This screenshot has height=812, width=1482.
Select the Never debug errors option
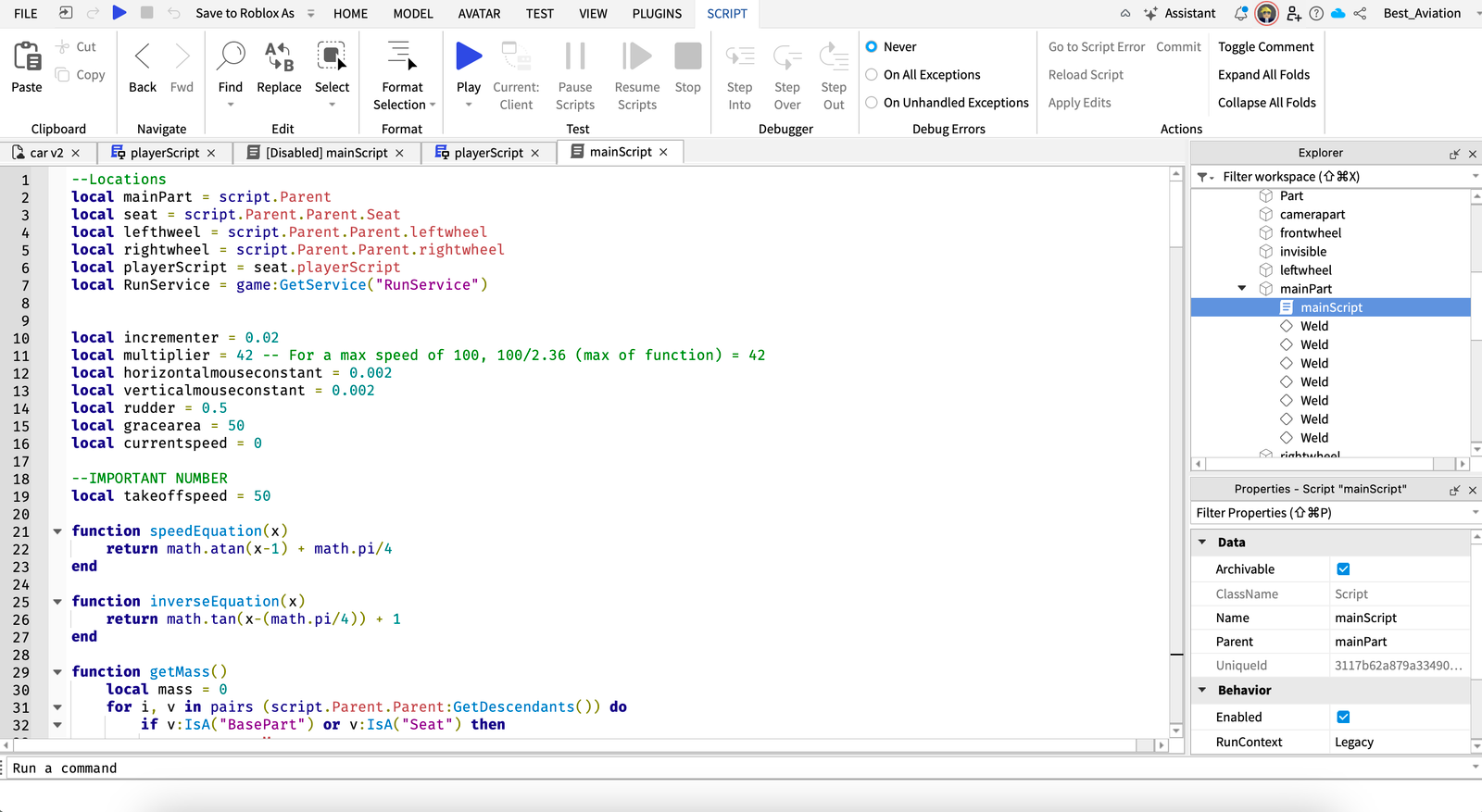click(872, 46)
